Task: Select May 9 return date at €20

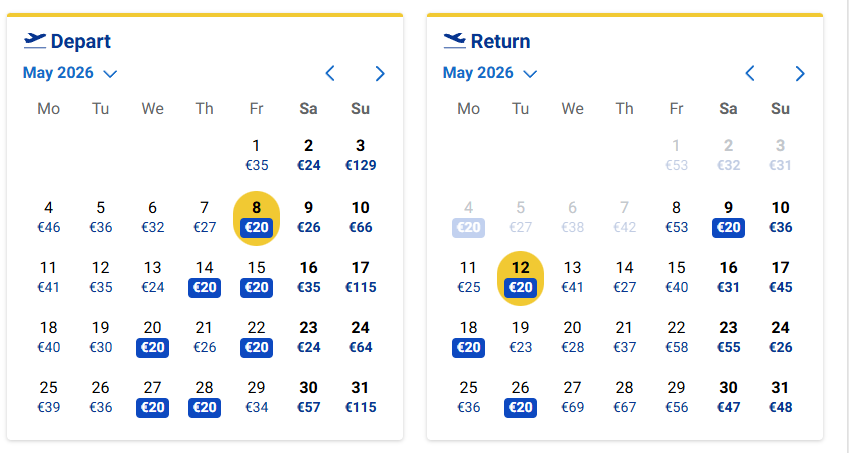Action: [729, 217]
